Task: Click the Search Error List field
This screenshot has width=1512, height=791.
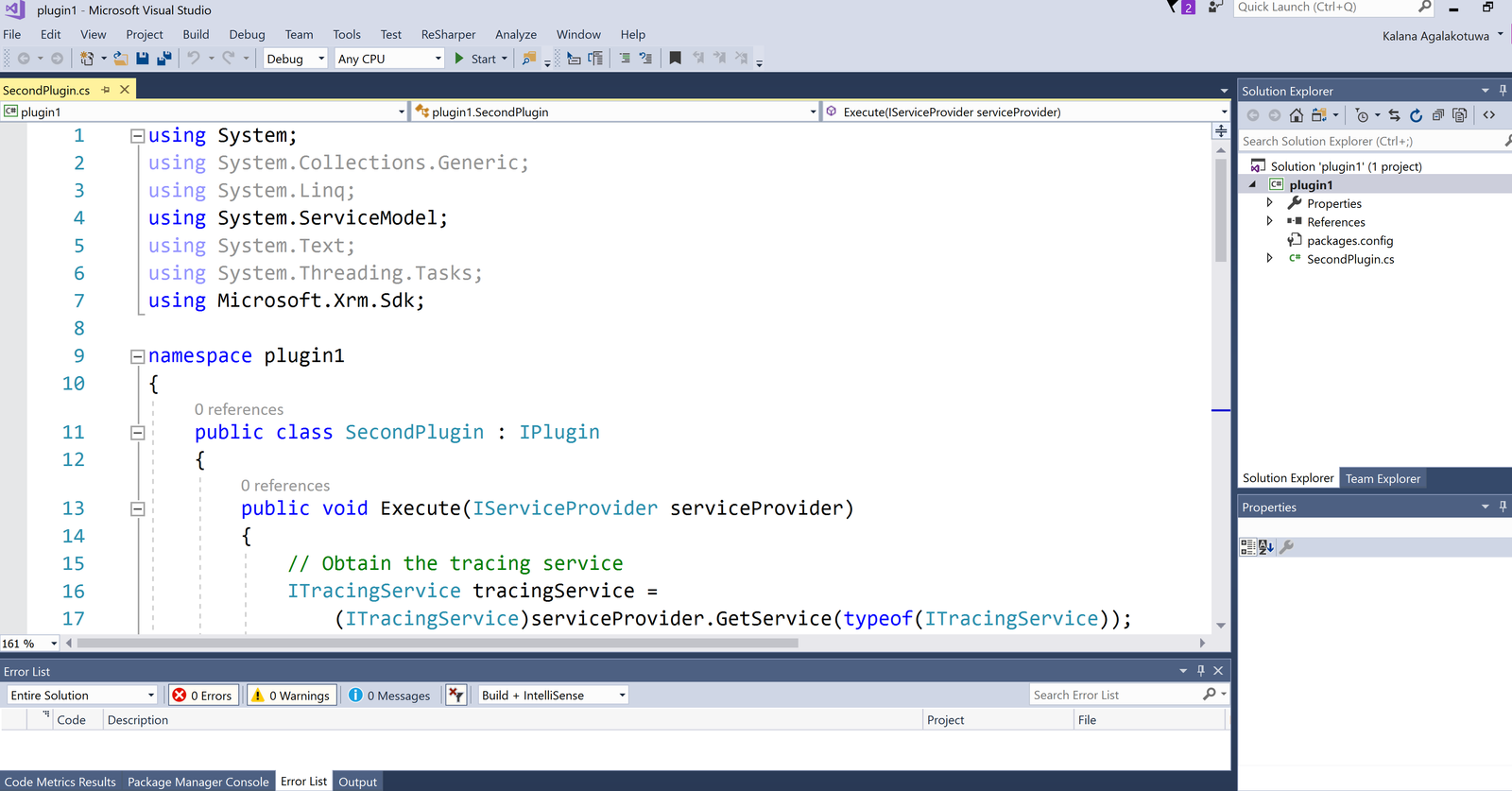Action: [x=1115, y=696]
